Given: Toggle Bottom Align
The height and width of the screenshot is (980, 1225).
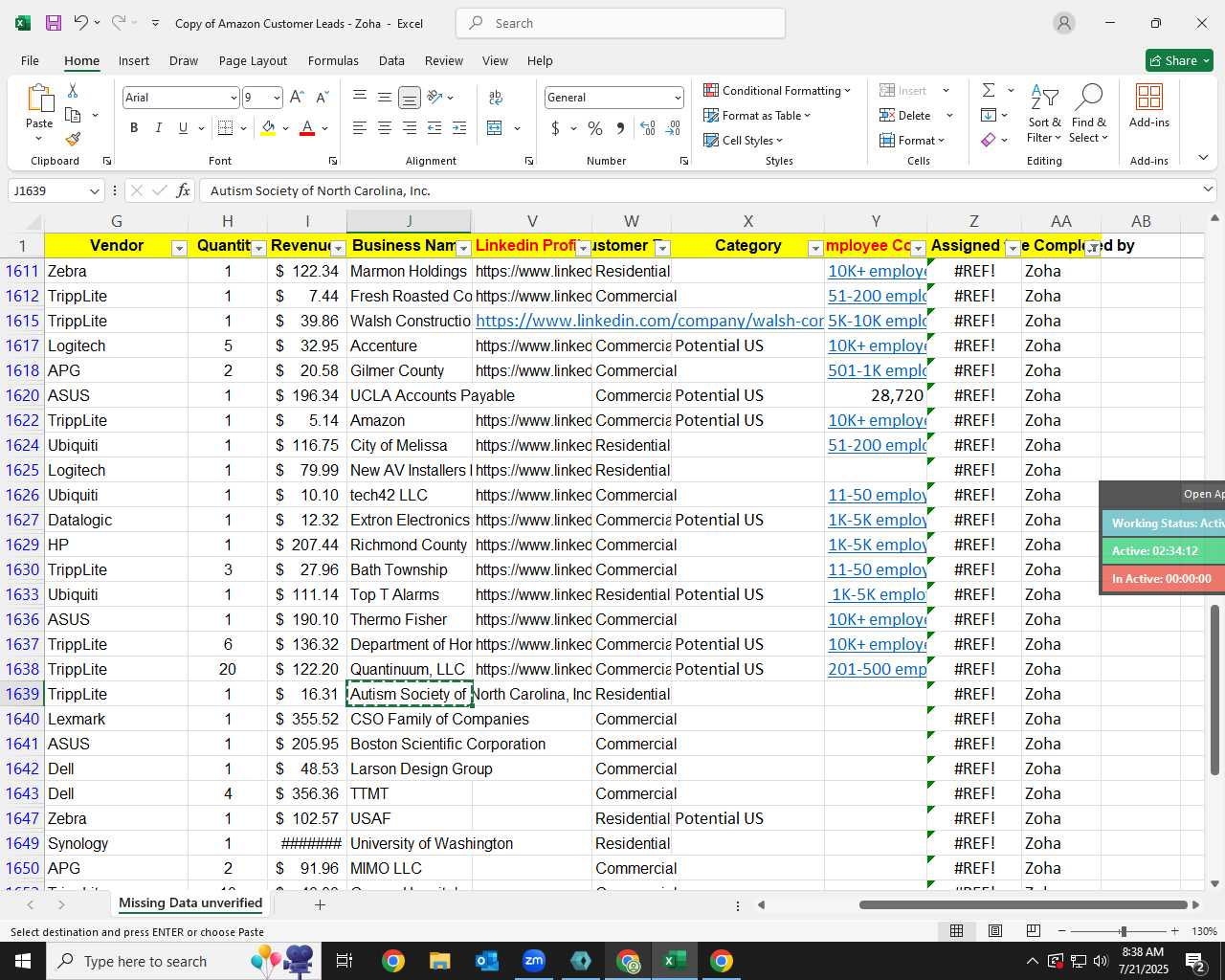Looking at the screenshot, I should click(410, 98).
